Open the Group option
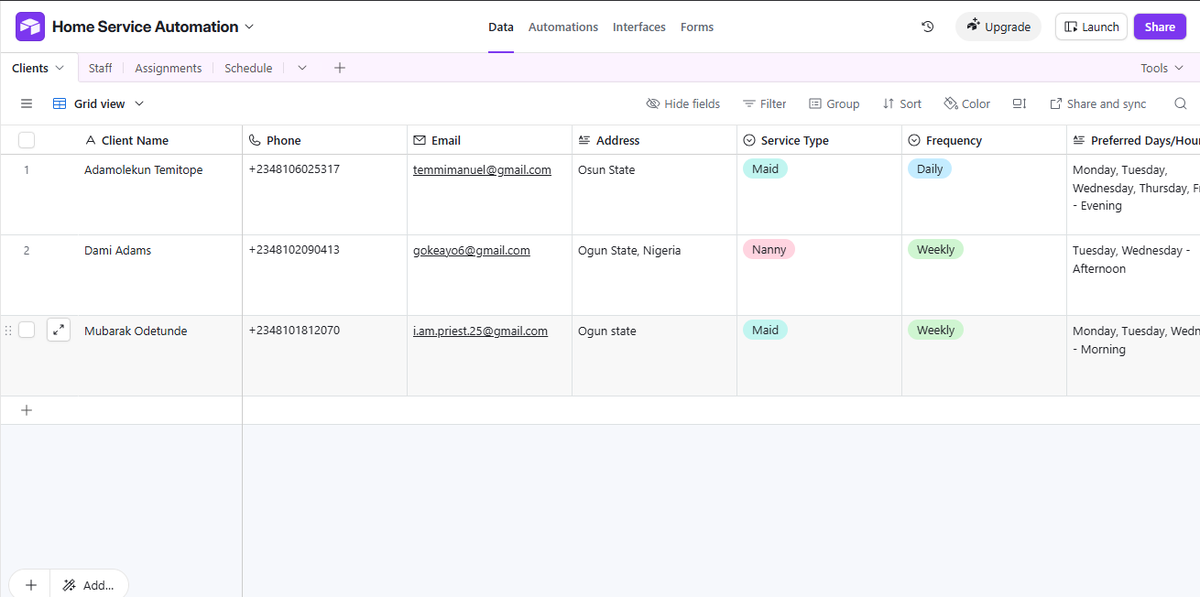This screenshot has width=1200, height=597. [834, 104]
